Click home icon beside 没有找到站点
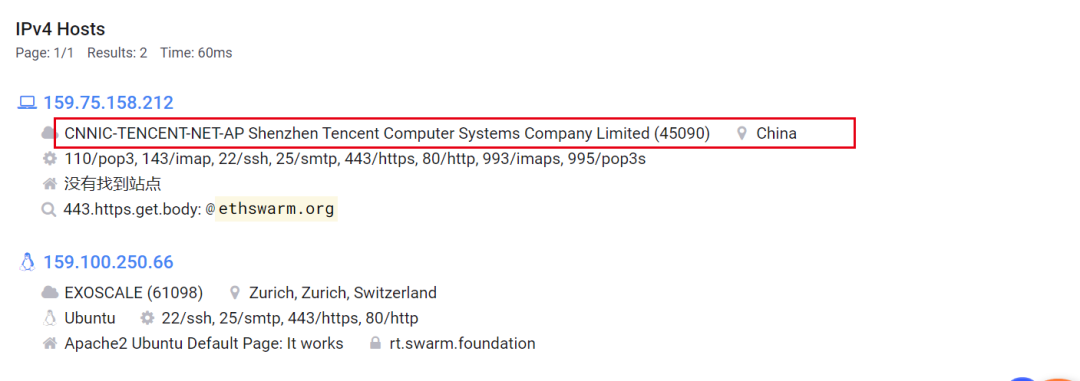This screenshot has height=381, width=1080. [50, 184]
